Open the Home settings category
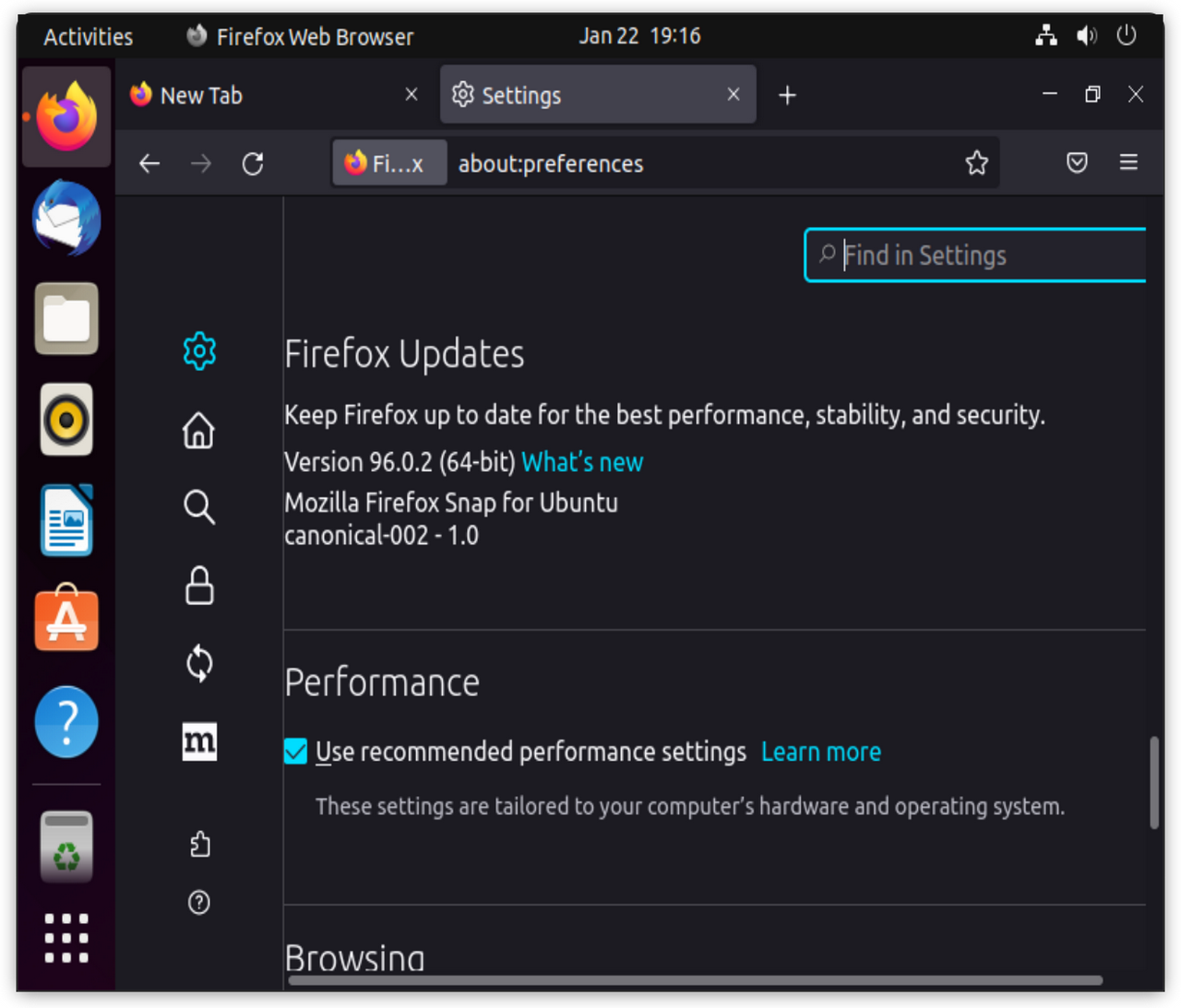Image resolution: width=1181 pixels, height=1008 pixels. 199,431
